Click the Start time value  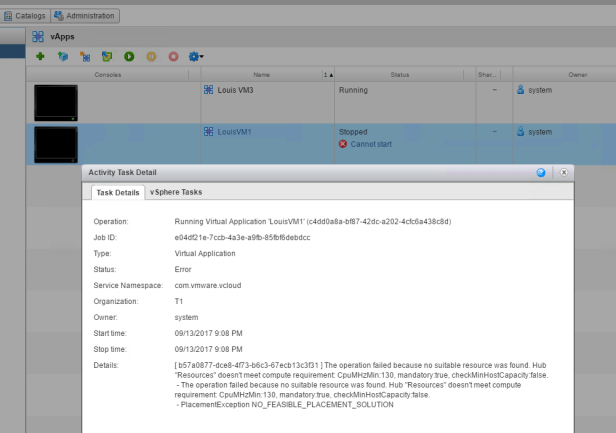coord(209,334)
